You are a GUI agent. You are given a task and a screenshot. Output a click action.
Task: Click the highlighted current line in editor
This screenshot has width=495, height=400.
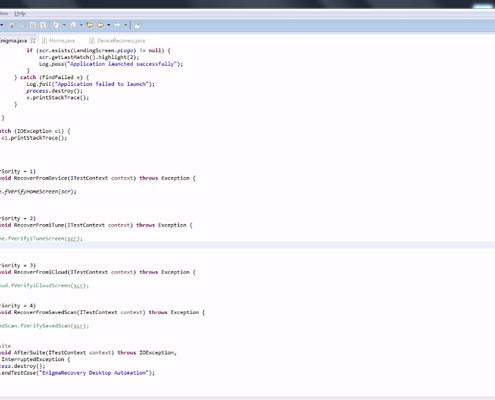(x=247, y=245)
